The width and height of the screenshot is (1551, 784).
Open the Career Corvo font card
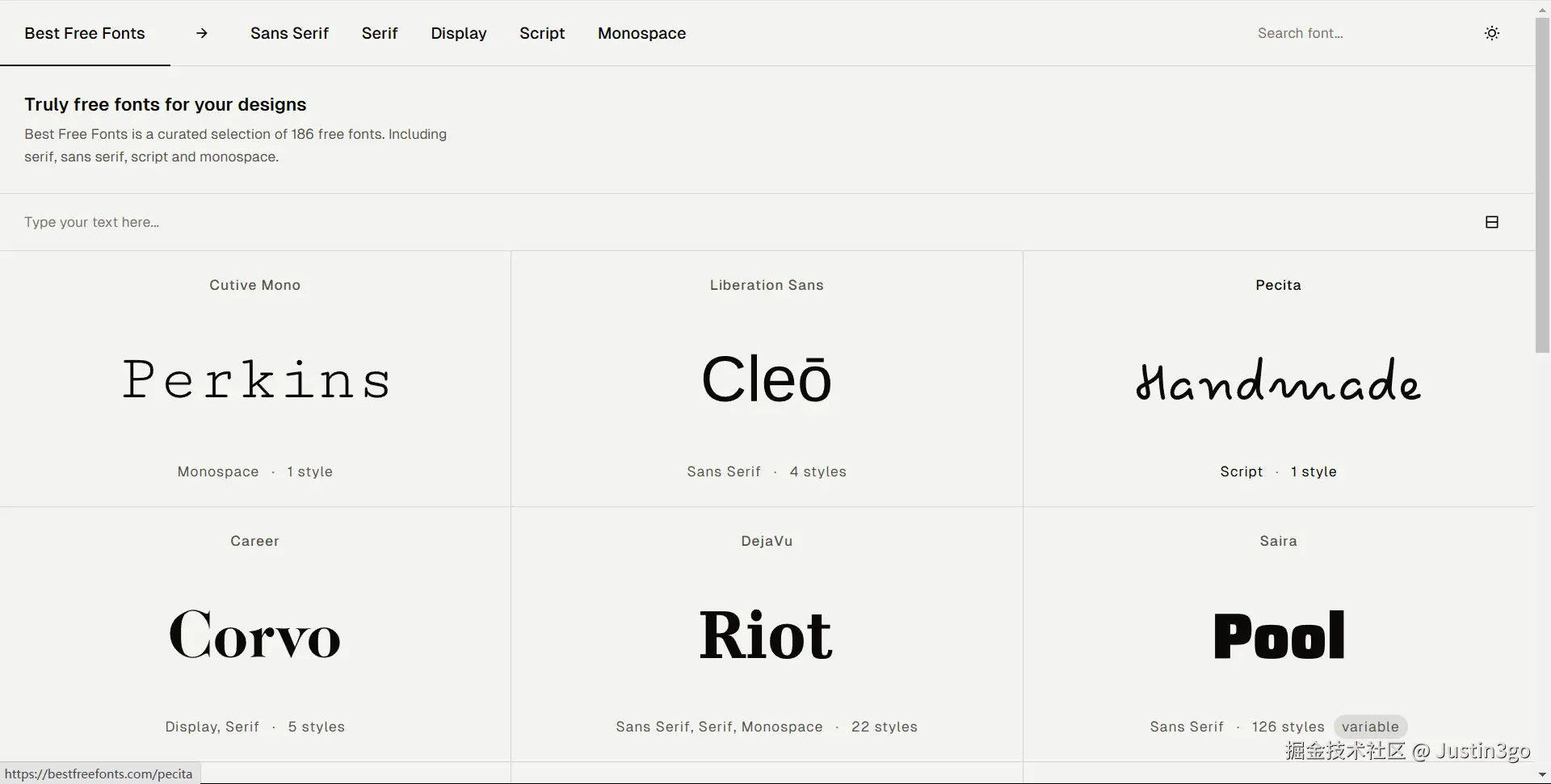255,635
